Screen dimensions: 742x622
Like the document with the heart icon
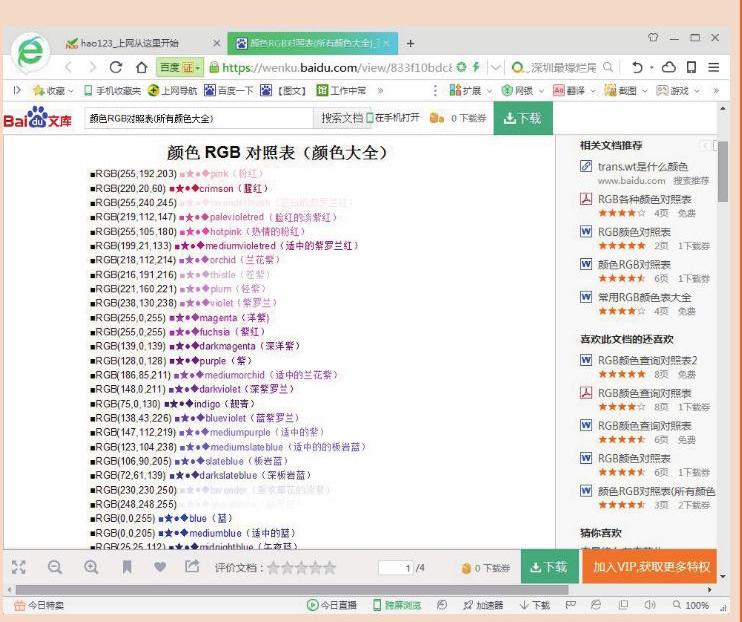pos(160,566)
